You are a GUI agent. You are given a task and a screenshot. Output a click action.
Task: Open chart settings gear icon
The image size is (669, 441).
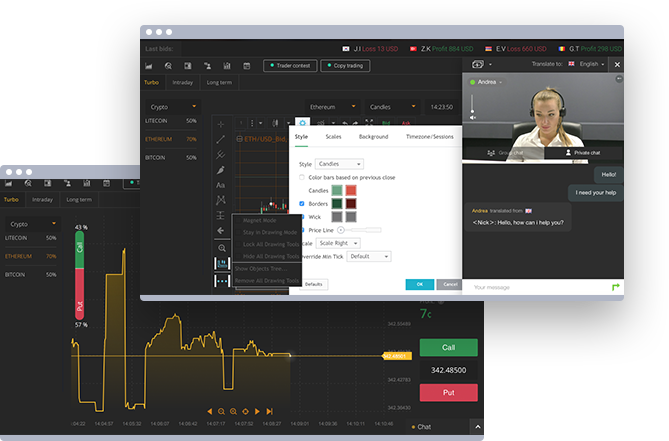point(302,122)
